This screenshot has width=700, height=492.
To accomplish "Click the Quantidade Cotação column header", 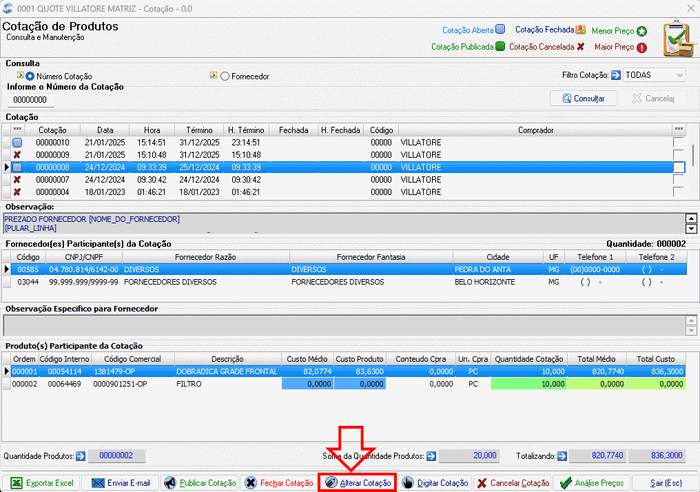I will pos(529,359).
